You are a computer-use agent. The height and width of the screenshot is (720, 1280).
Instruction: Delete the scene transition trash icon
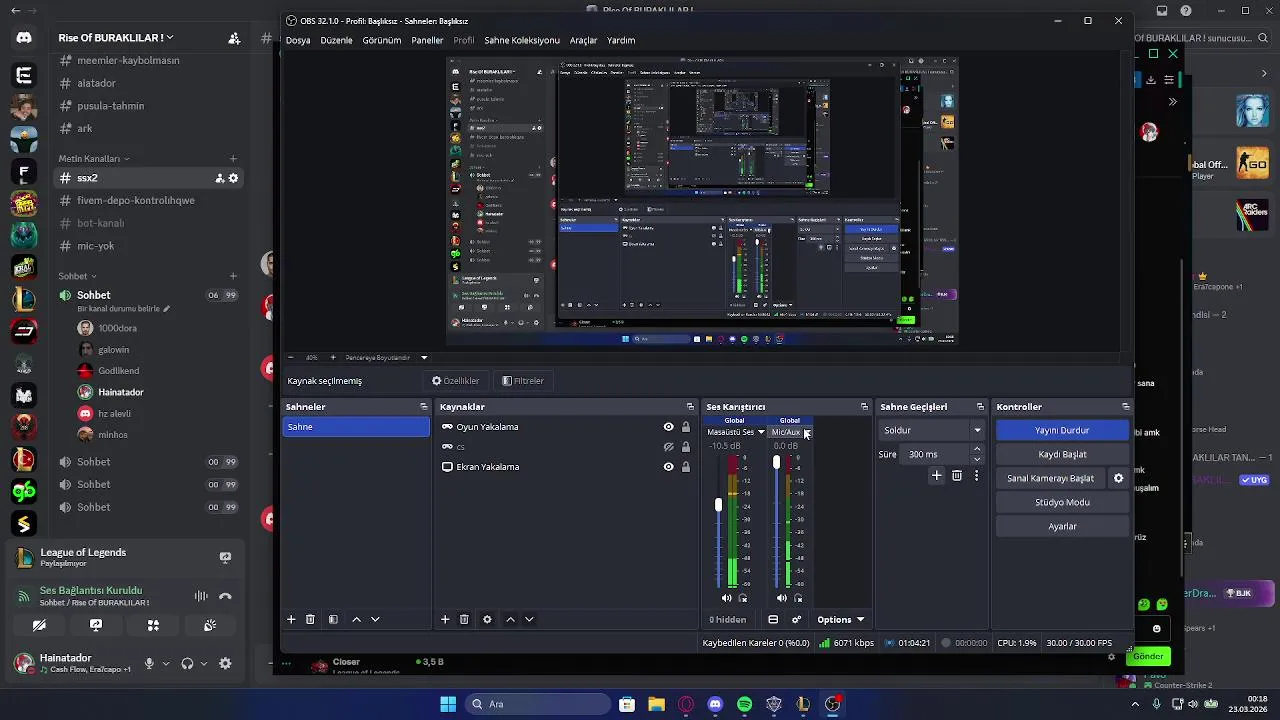click(957, 476)
